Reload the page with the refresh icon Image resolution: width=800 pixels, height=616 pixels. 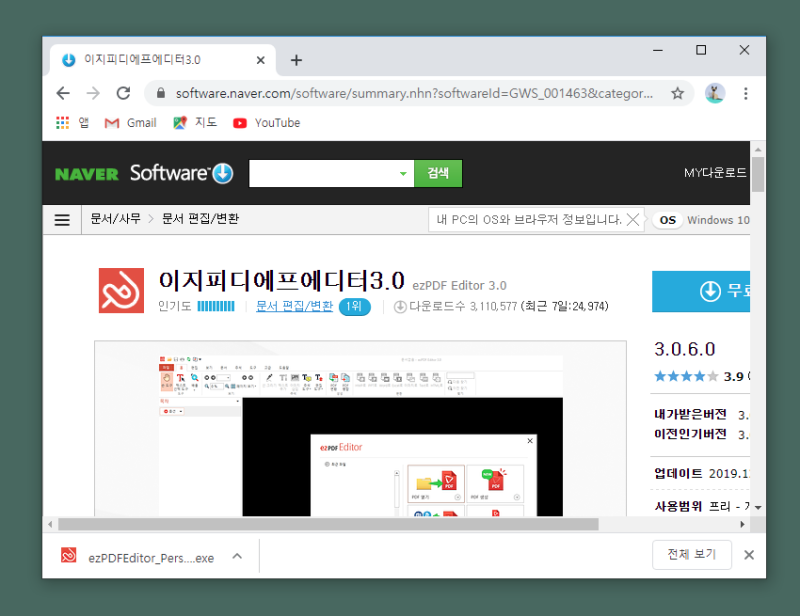tap(123, 93)
